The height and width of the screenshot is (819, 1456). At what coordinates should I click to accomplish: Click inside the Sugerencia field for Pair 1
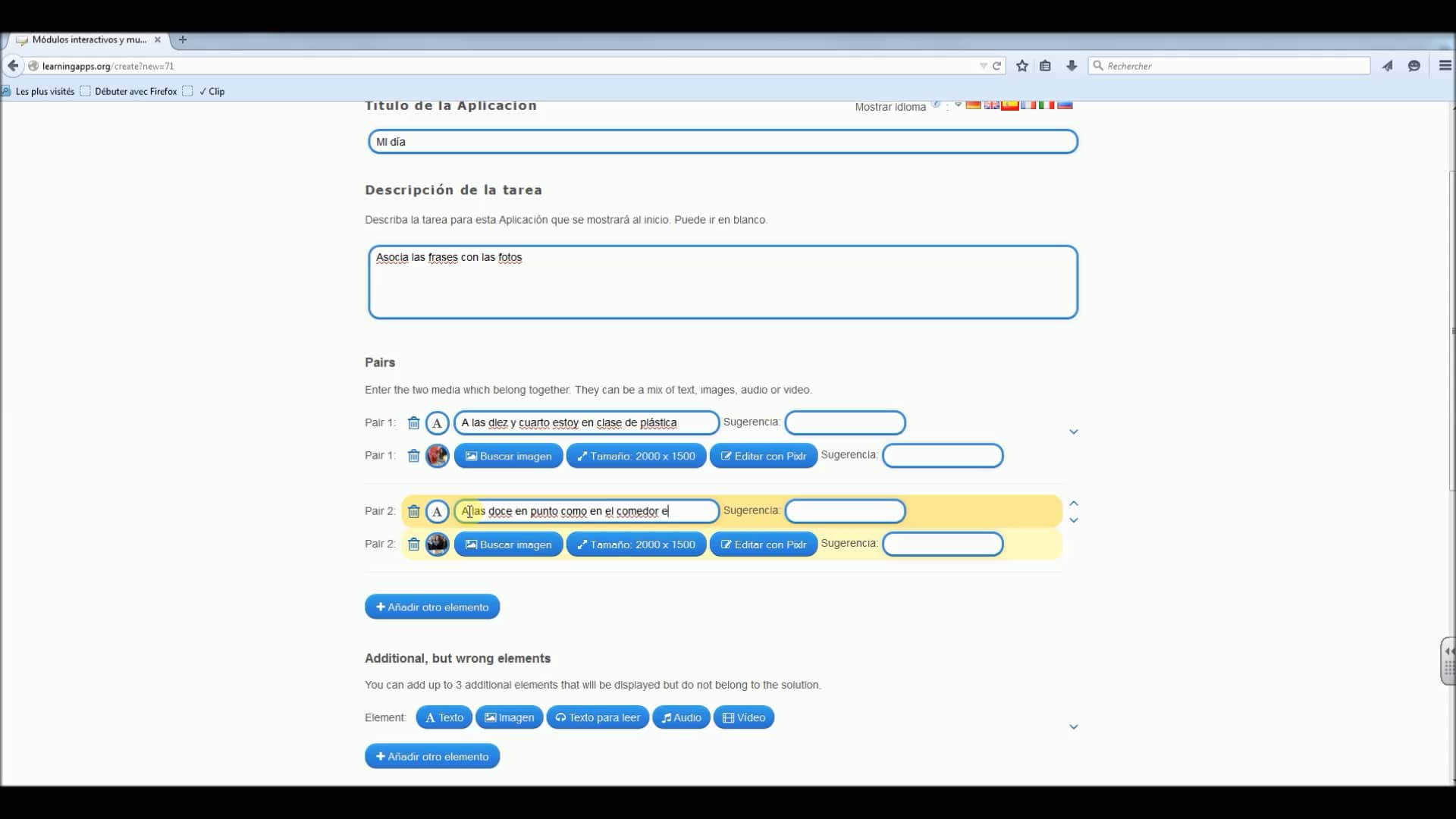(x=844, y=422)
